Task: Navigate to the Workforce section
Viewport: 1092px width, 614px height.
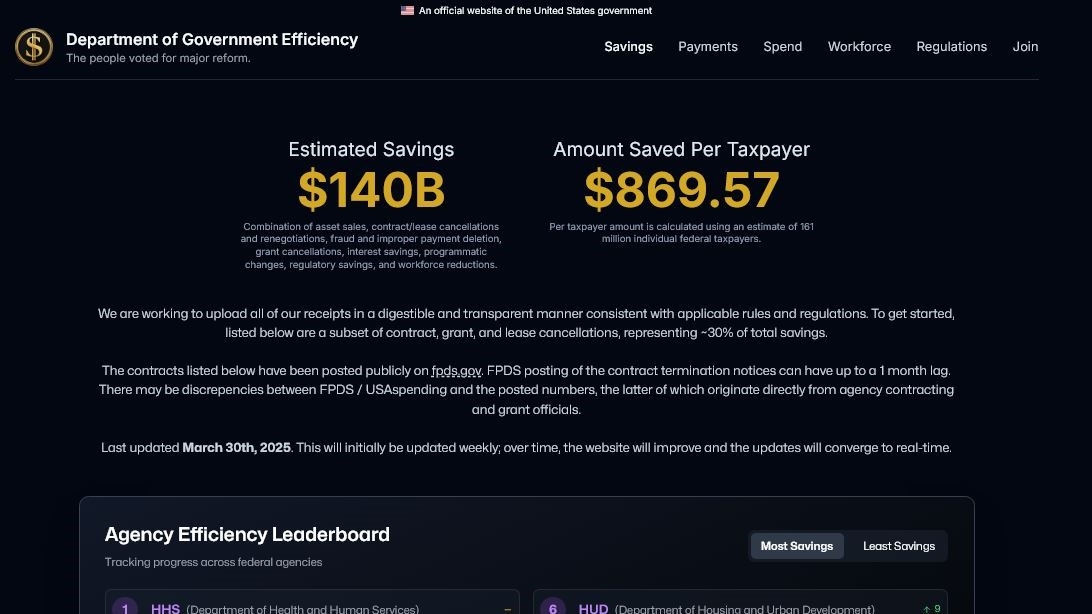Action: (859, 46)
